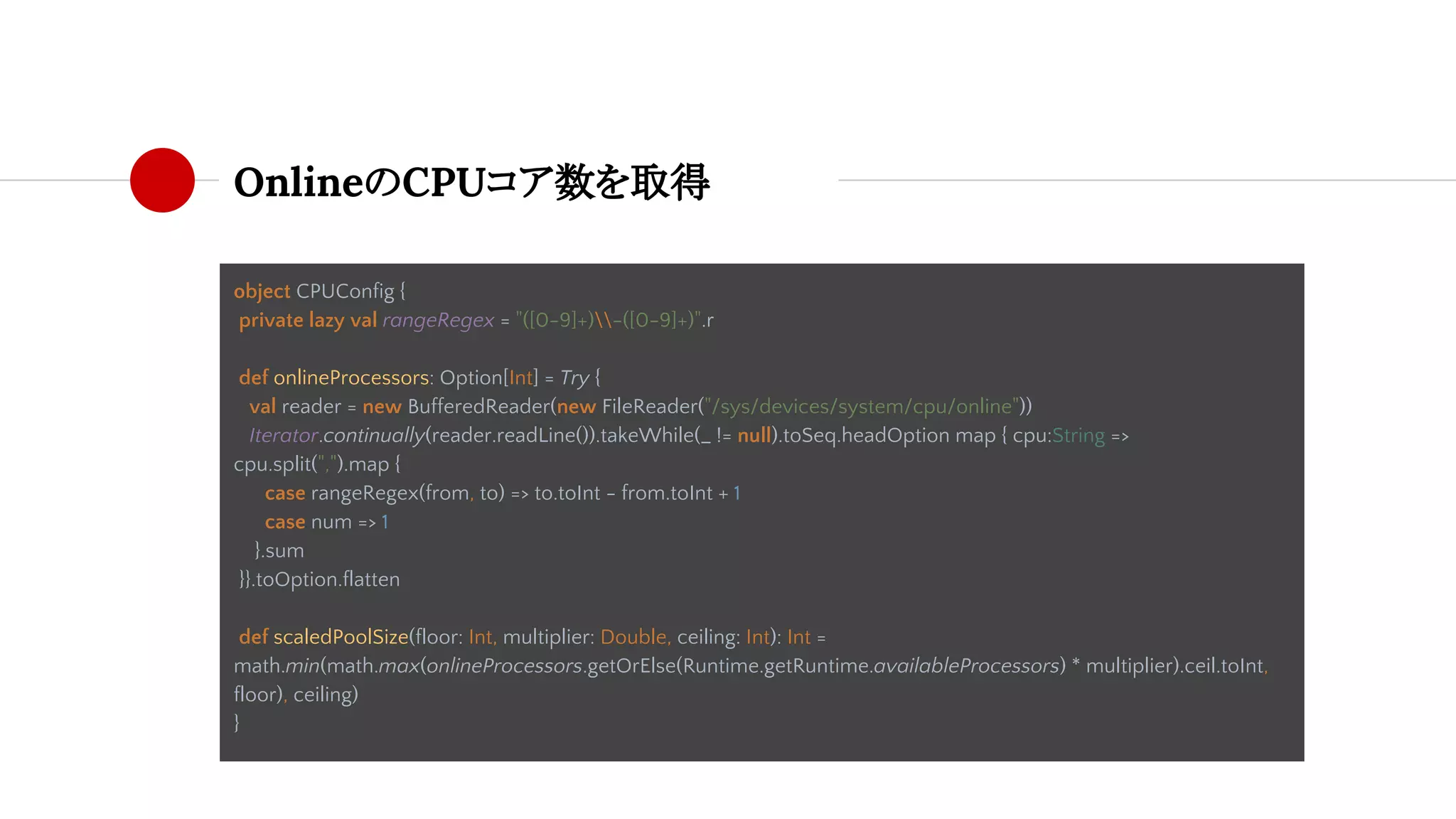This screenshot has height=819, width=1456.
Task: Click the "}}.toOption.flatten" line
Action: pyautogui.click(x=319, y=579)
